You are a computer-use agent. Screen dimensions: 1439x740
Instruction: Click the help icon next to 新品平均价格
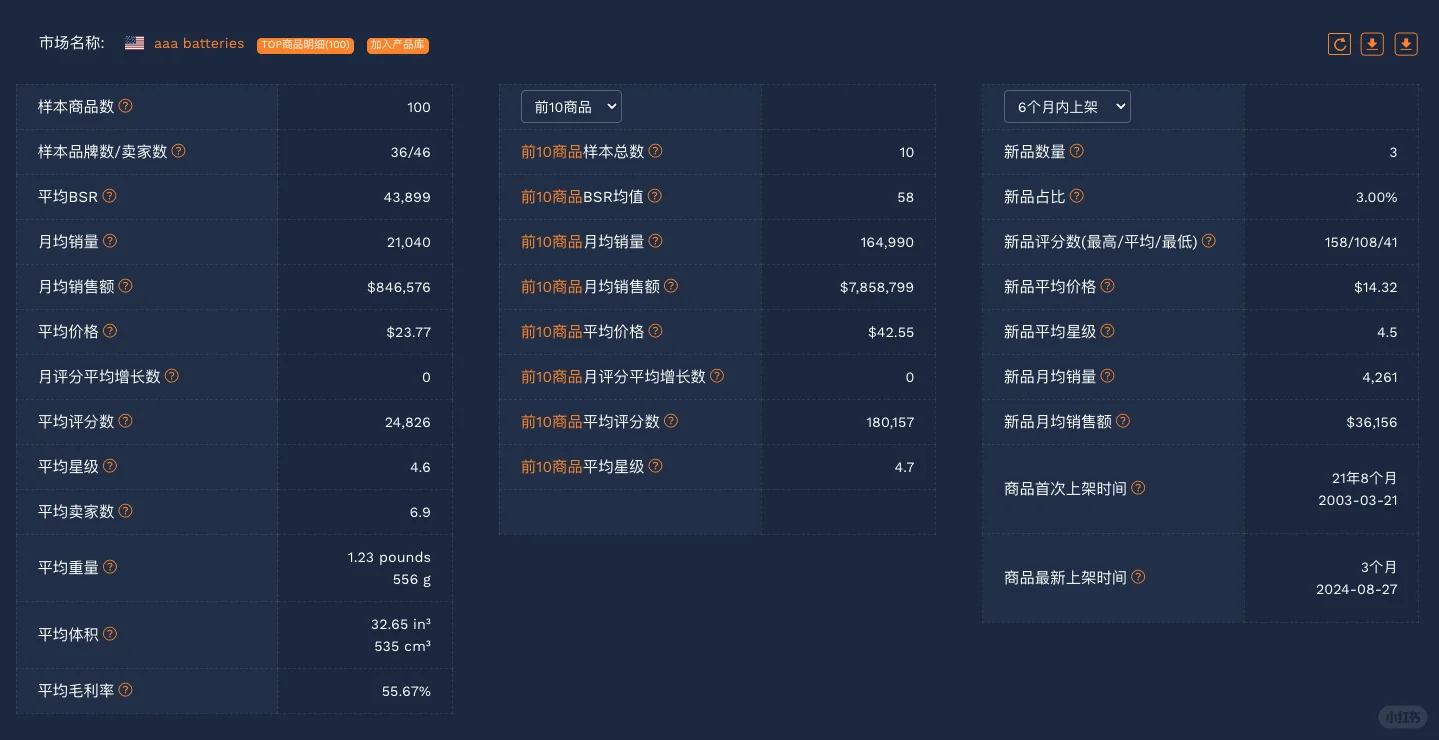[1108, 286]
